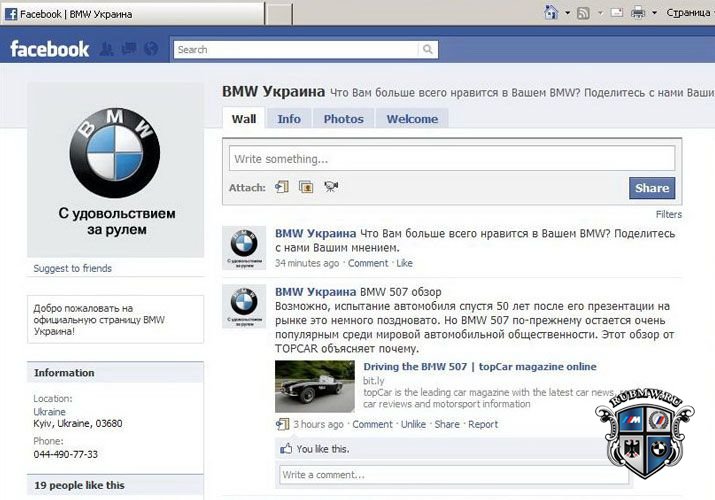
Task: Click the RSS feeds toolbar icon
Action: (x=583, y=13)
